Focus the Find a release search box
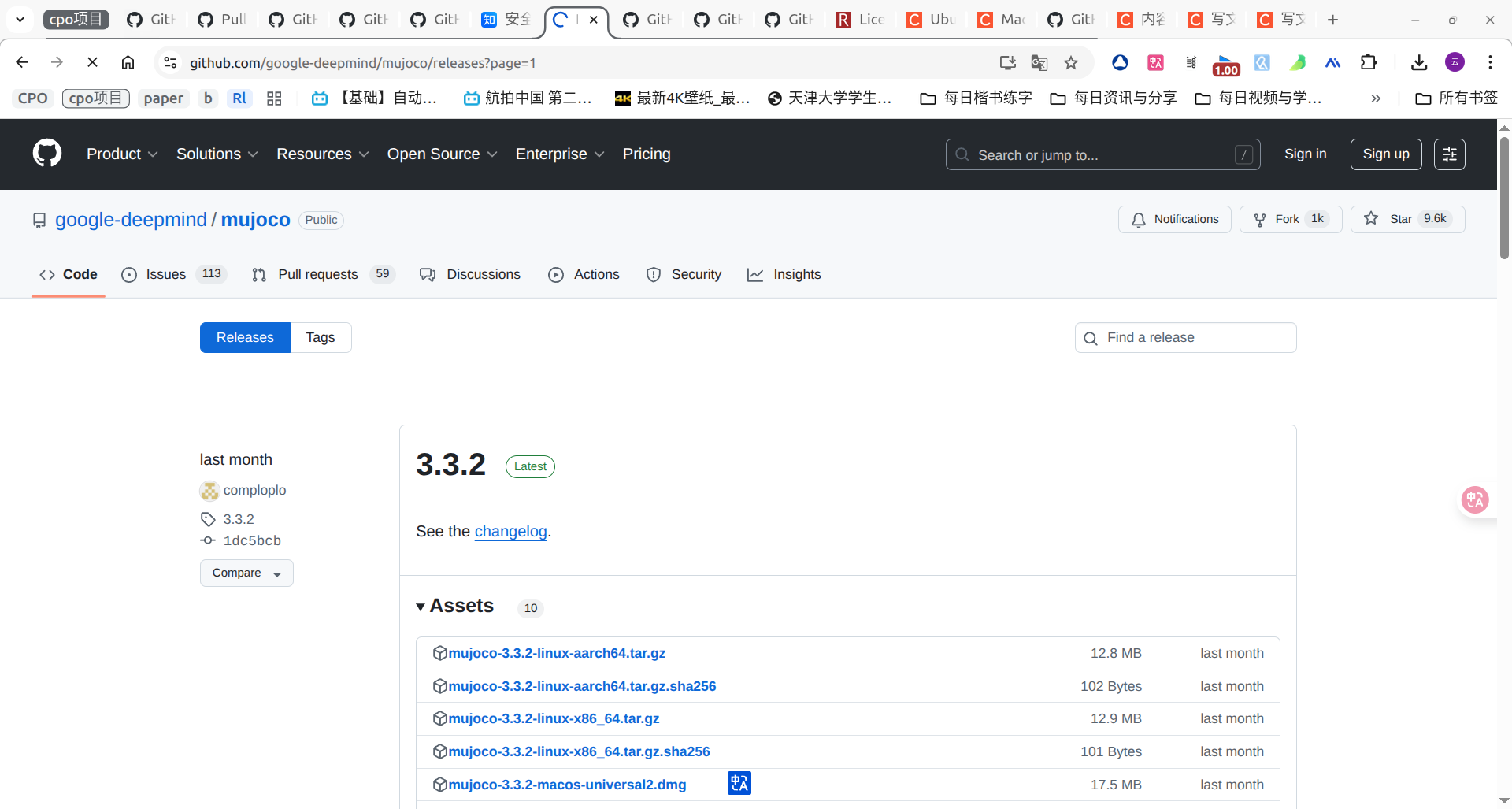1512x809 pixels. 1185,337
